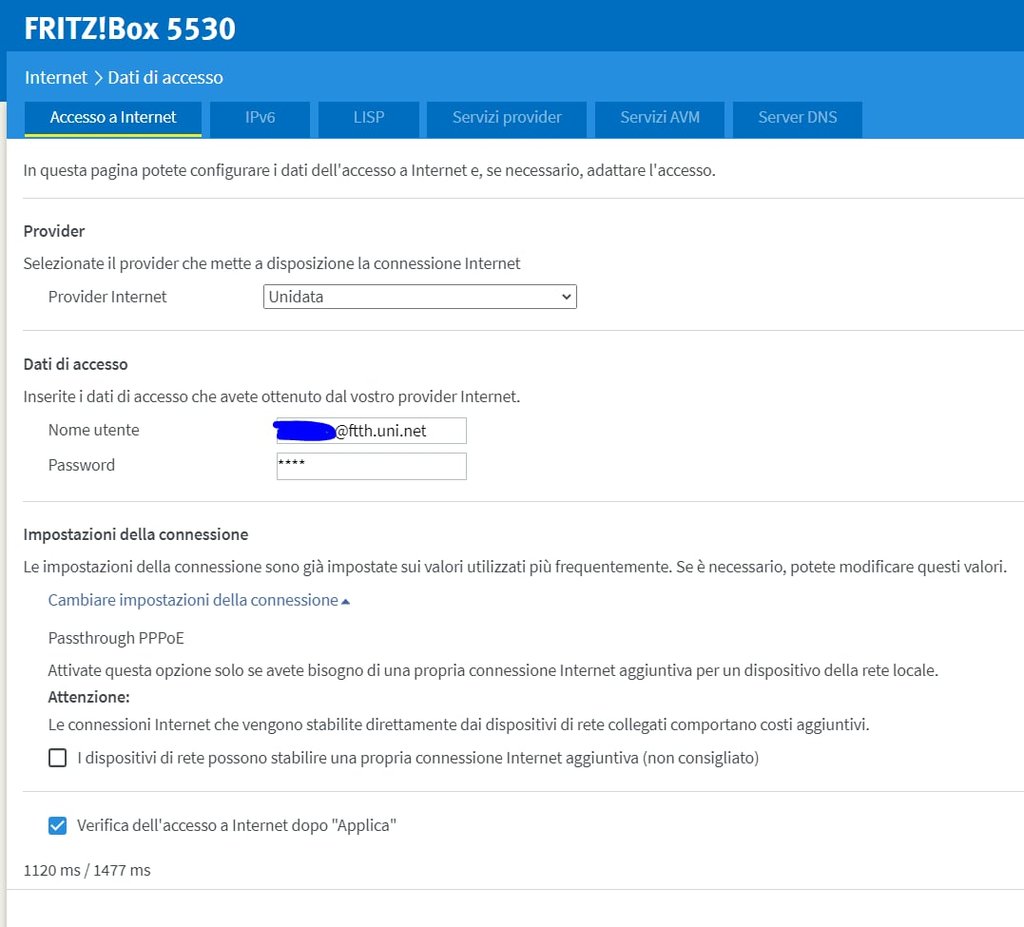Click the Internet breadcrumb link

point(55,77)
